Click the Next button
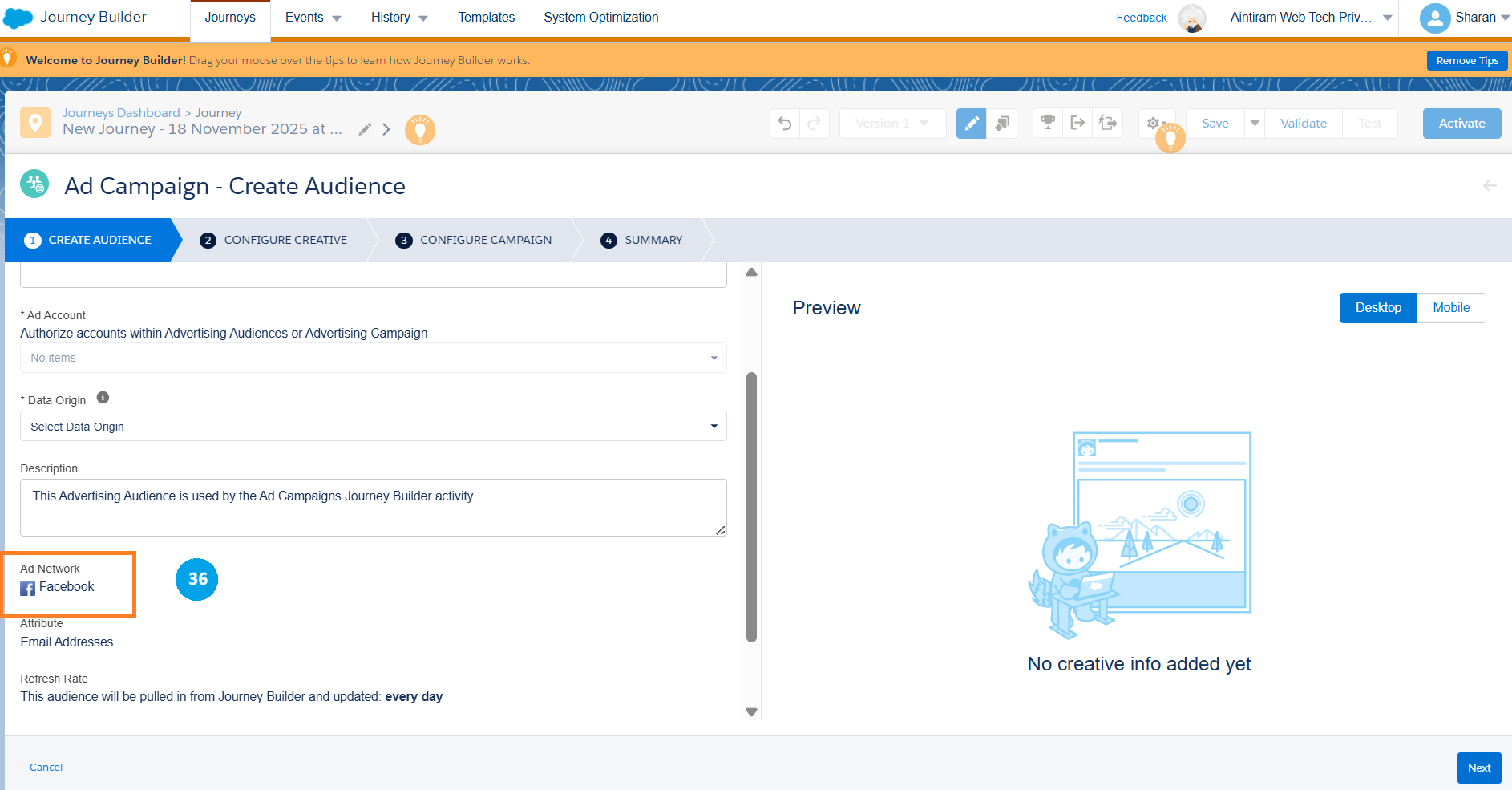The image size is (1512, 790). 1478,768
